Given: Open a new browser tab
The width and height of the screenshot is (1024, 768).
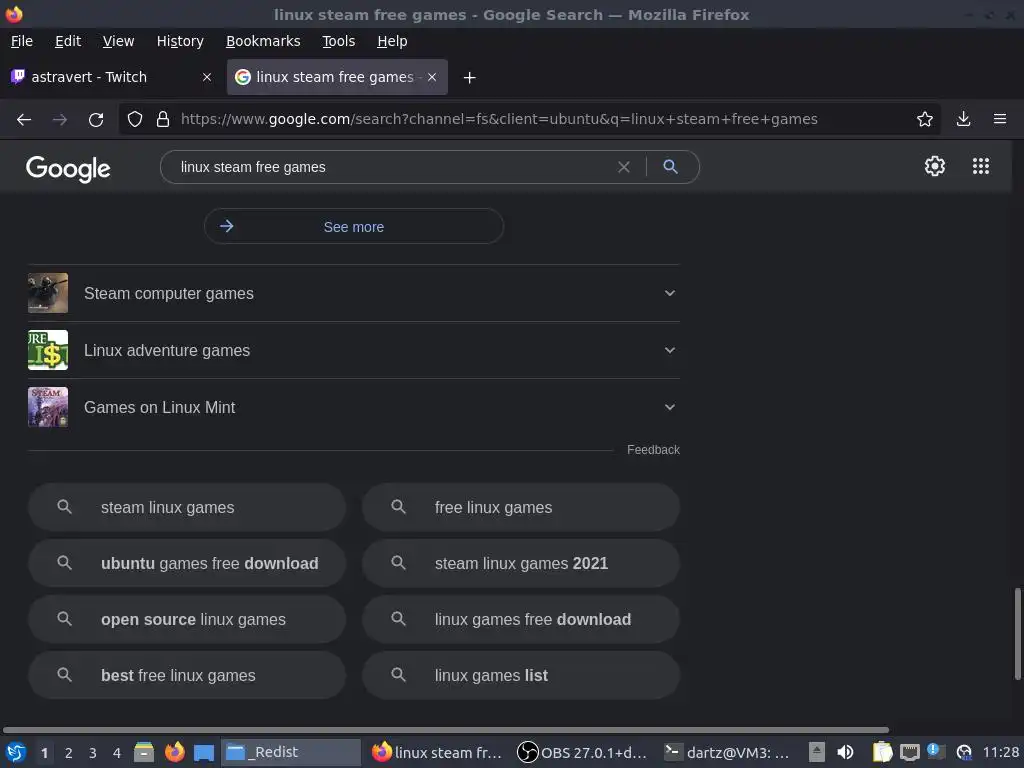Looking at the screenshot, I should pyautogui.click(x=469, y=78).
